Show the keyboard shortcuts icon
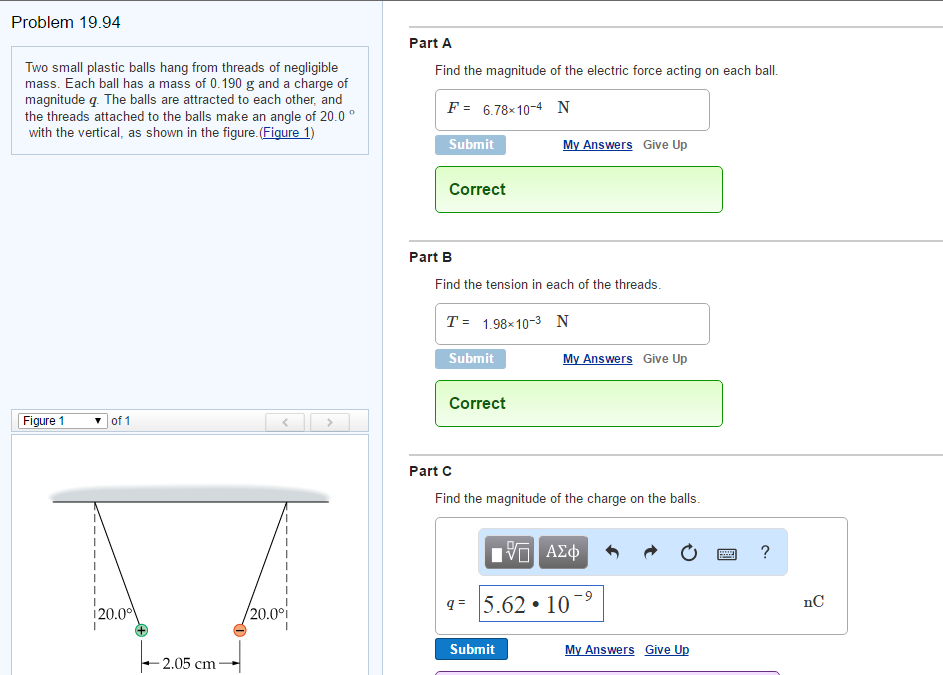Screen dimensions: 943x675 (727, 552)
